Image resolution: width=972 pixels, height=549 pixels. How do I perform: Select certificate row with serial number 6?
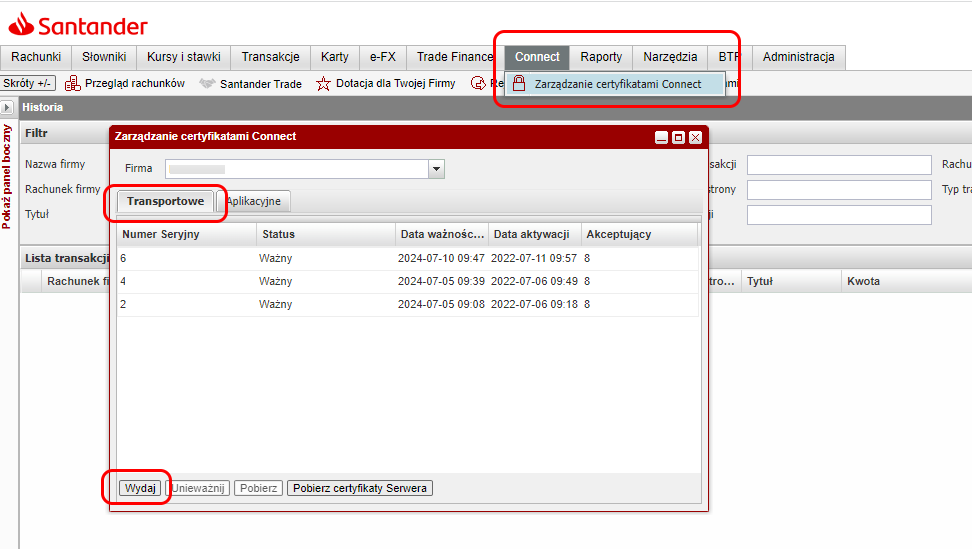(408, 258)
